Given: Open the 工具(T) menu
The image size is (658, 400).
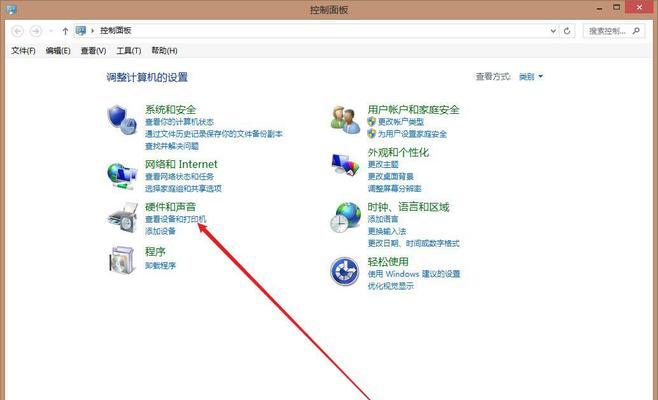Looking at the screenshot, I should coord(128,51).
